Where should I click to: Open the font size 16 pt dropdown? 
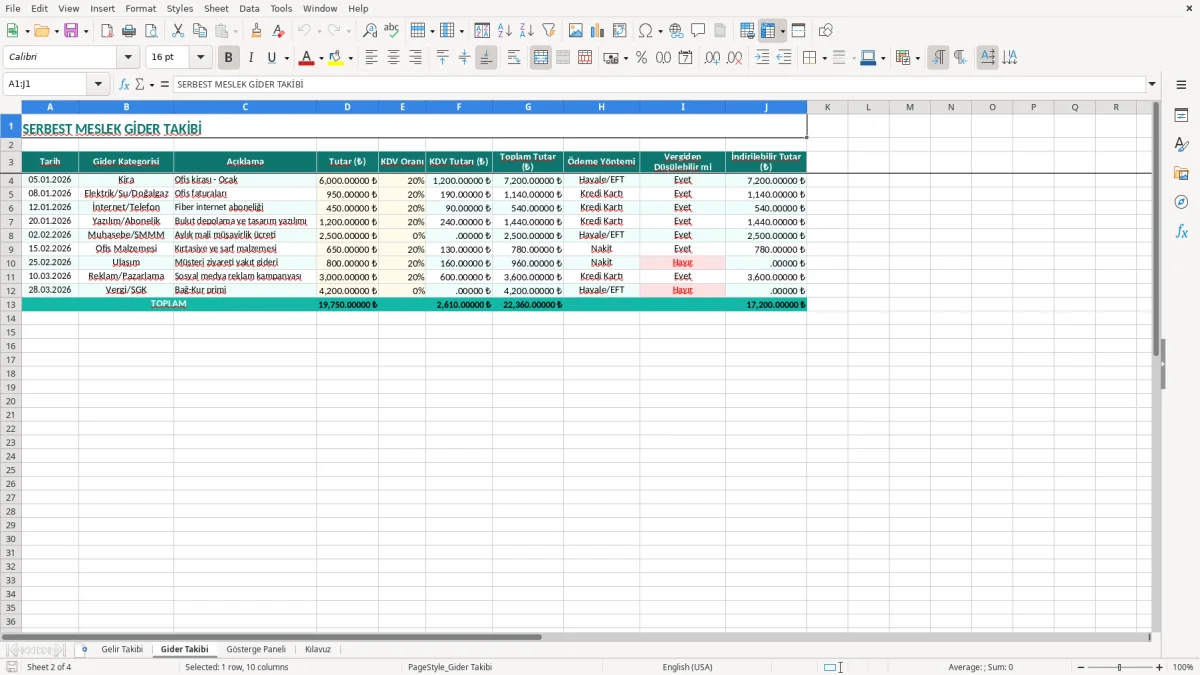[x=200, y=58]
